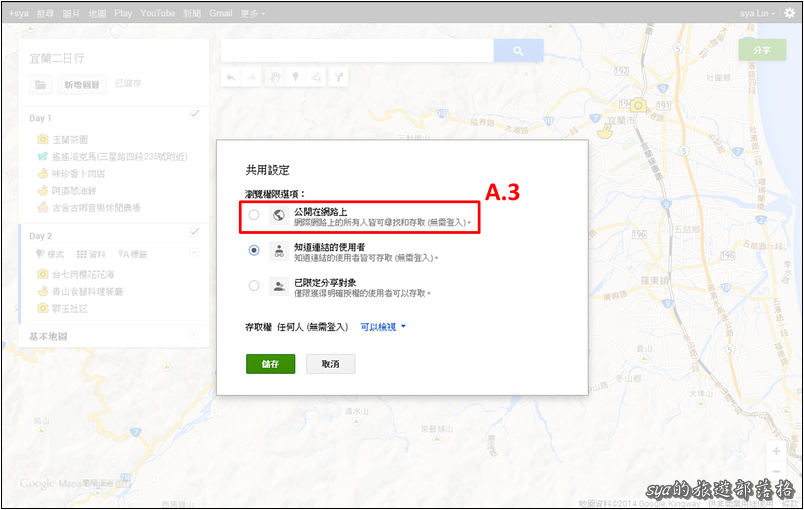
Task: Click the 已儲存 saved status text
Action: 128,83
